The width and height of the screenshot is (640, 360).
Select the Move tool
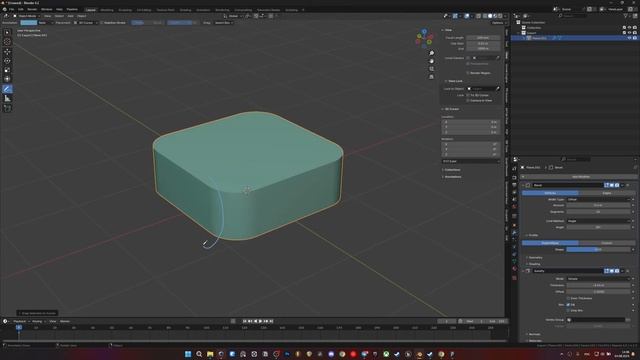7,51
